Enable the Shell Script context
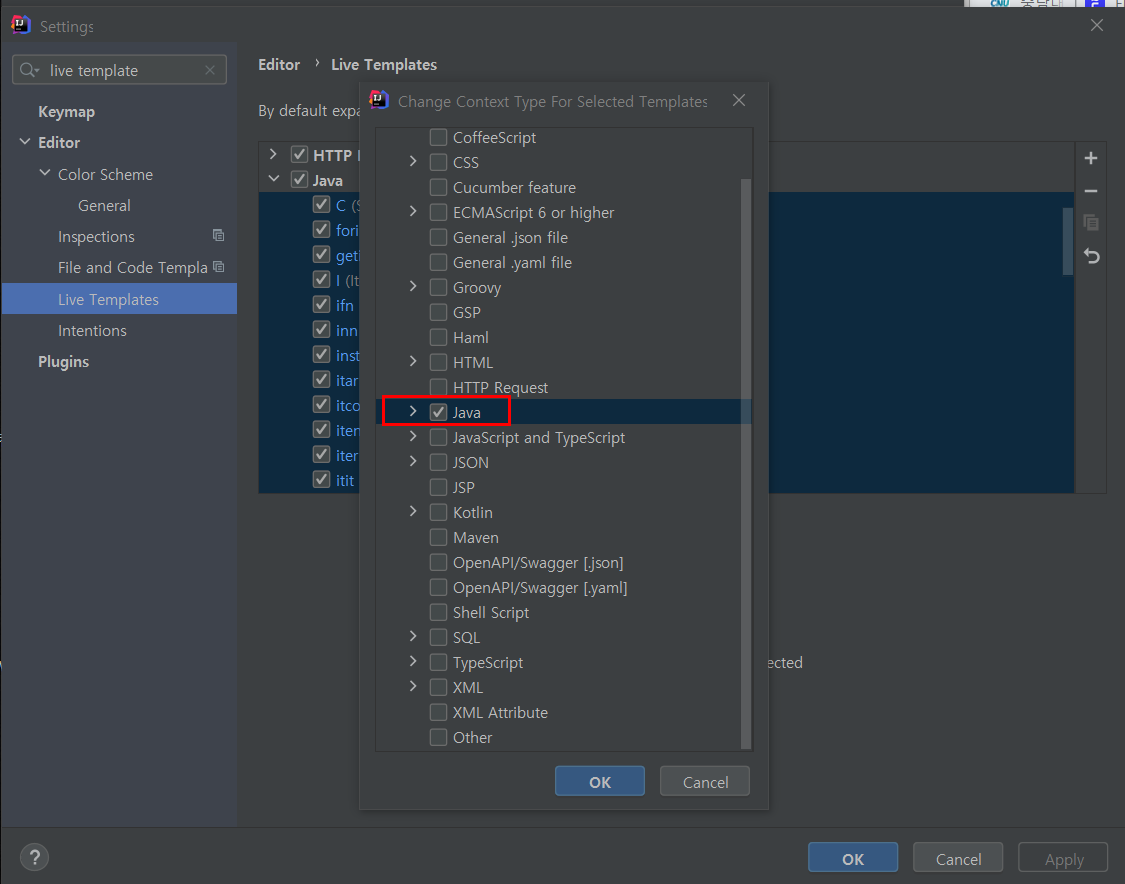This screenshot has width=1125, height=884. pos(438,612)
